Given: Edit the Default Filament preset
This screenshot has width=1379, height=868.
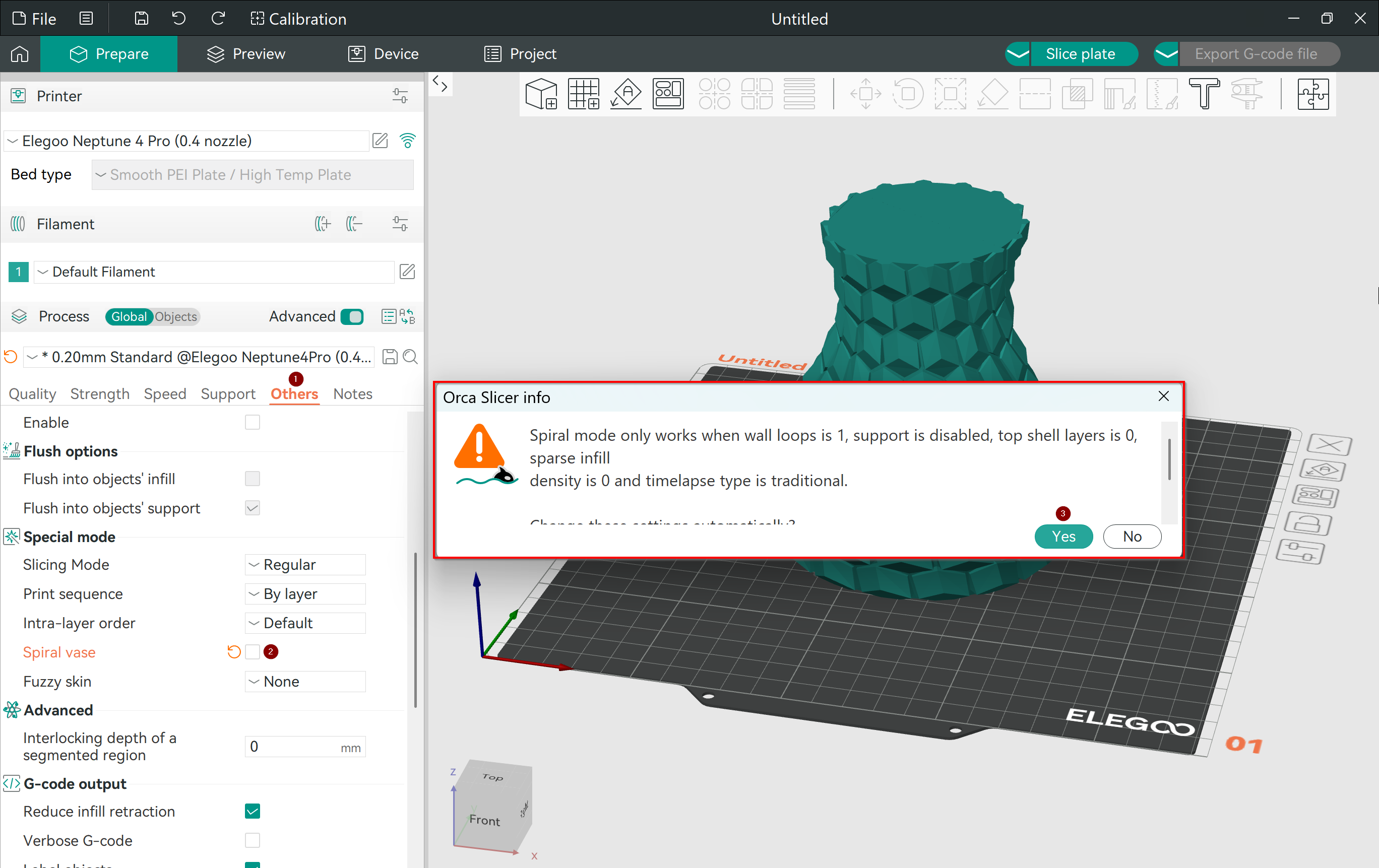Looking at the screenshot, I should (x=407, y=272).
